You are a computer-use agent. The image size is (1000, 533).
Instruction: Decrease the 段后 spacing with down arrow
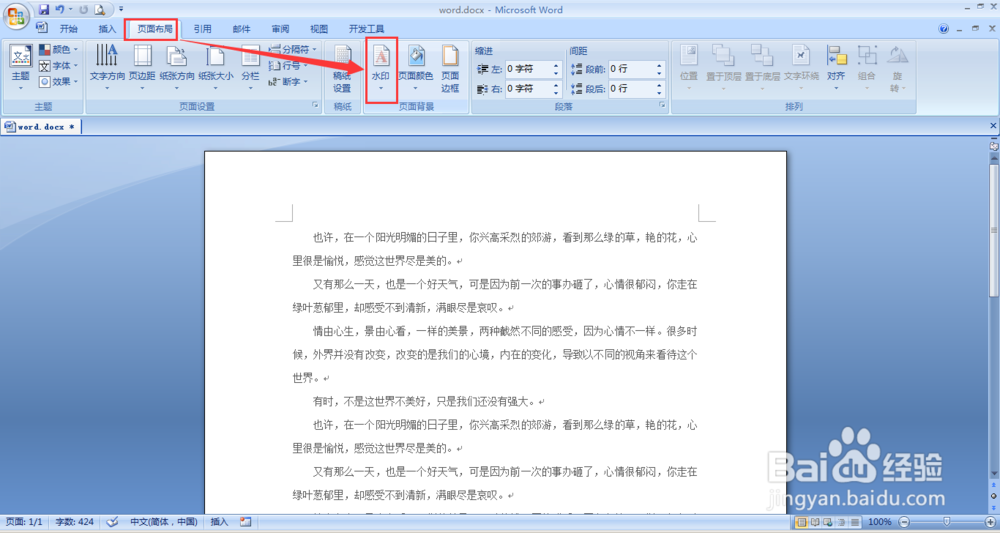pos(659,93)
